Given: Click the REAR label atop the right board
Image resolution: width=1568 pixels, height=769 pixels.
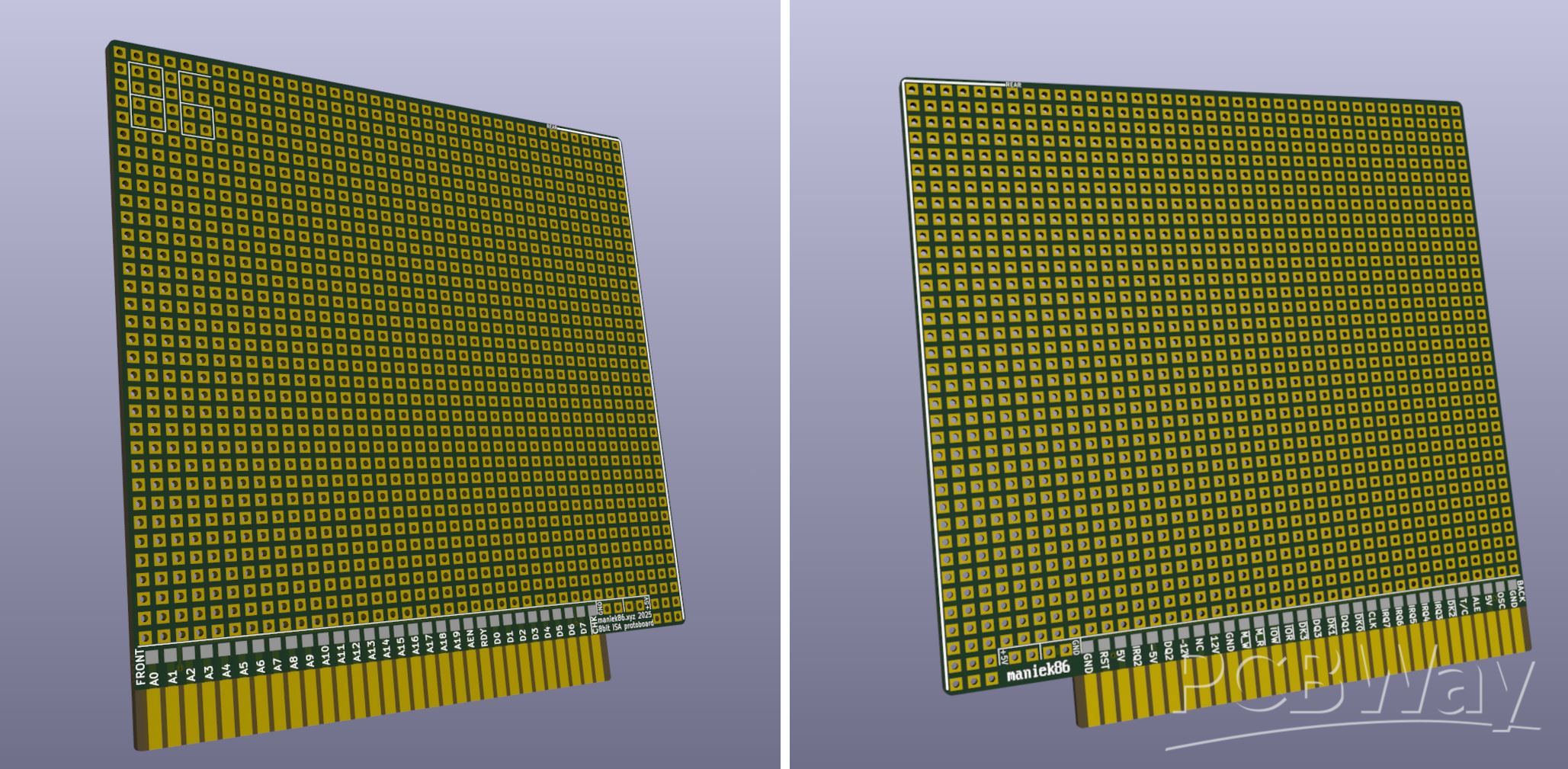Looking at the screenshot, I should click(1013, 85).
